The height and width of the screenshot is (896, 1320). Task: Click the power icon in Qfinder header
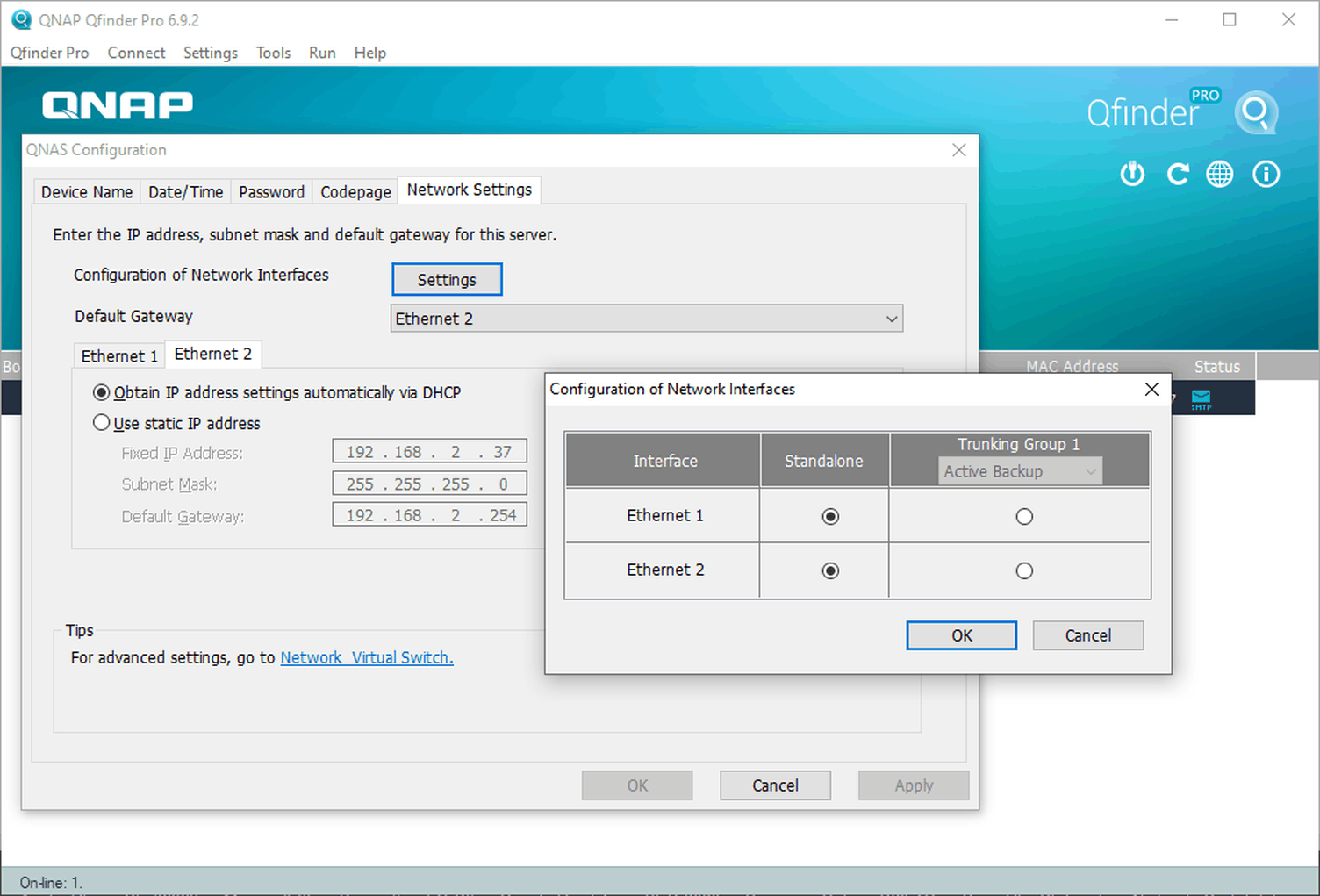click(1132, 174)
